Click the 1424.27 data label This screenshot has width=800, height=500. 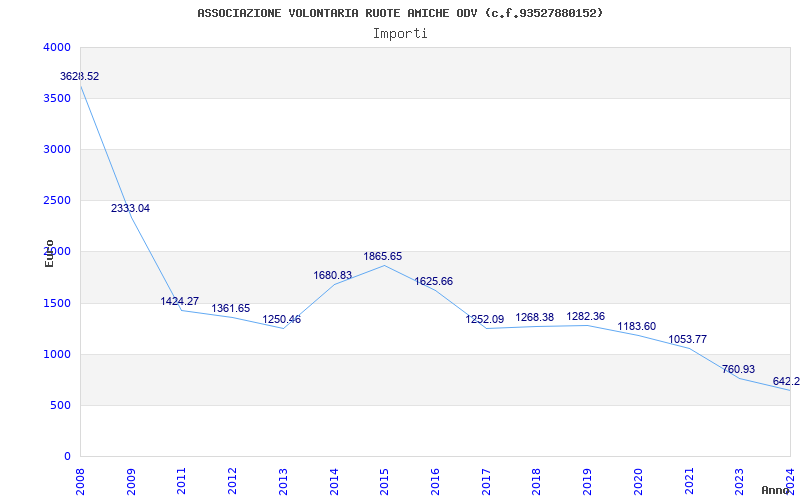[180, 302]
